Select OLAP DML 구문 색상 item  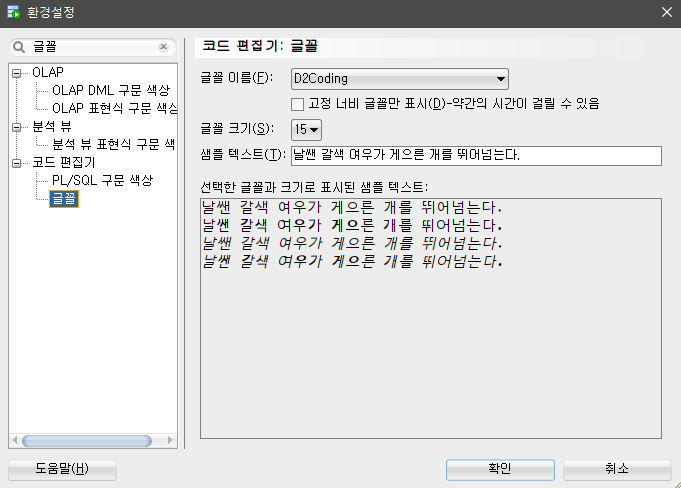[111, 90]
